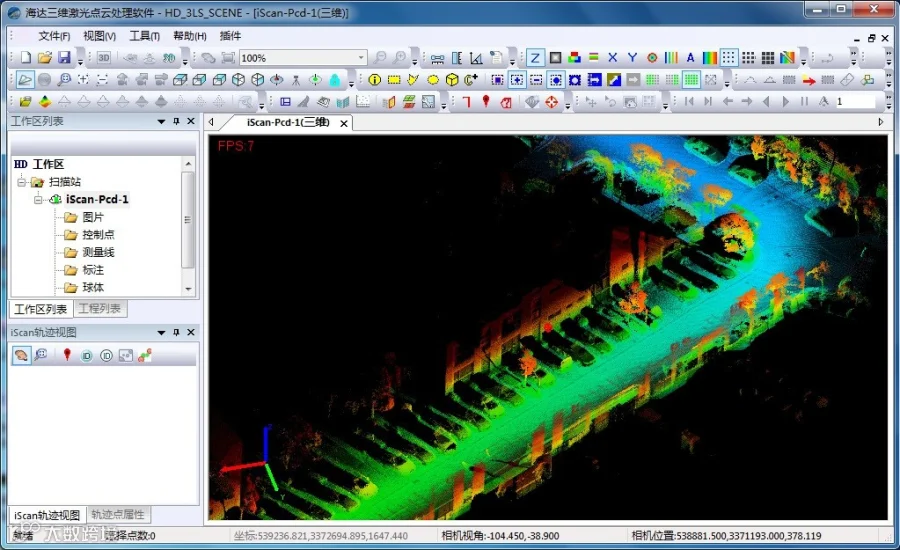Open the iScan轨迹视图 panel dropdown arrow
The width and height of the screenshot is (900, 550).
click(161, 332)
